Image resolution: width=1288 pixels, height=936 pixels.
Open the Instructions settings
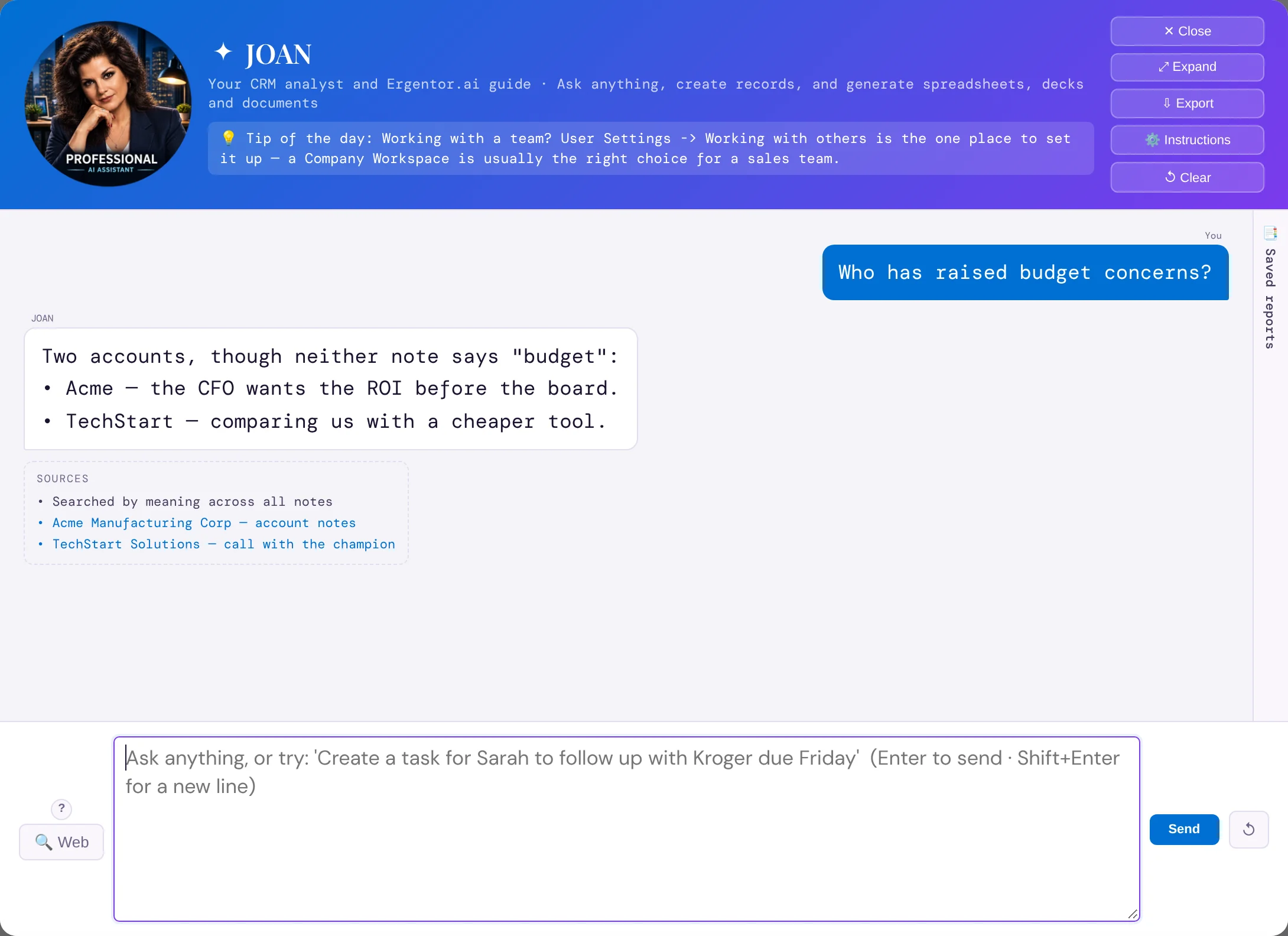[1187, 140]
